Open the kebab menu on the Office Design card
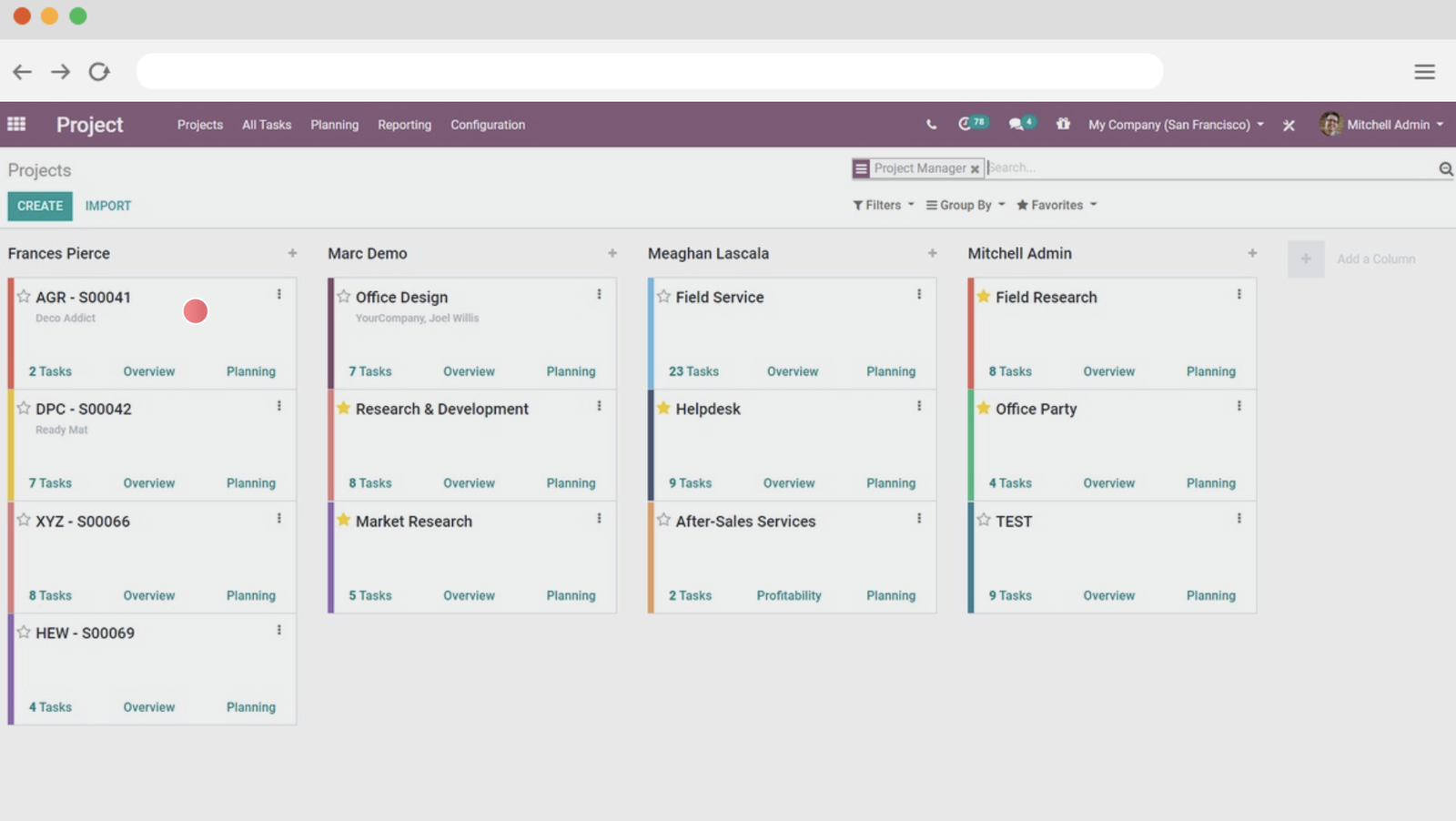 pyautogui.click(x=600, y=294)
